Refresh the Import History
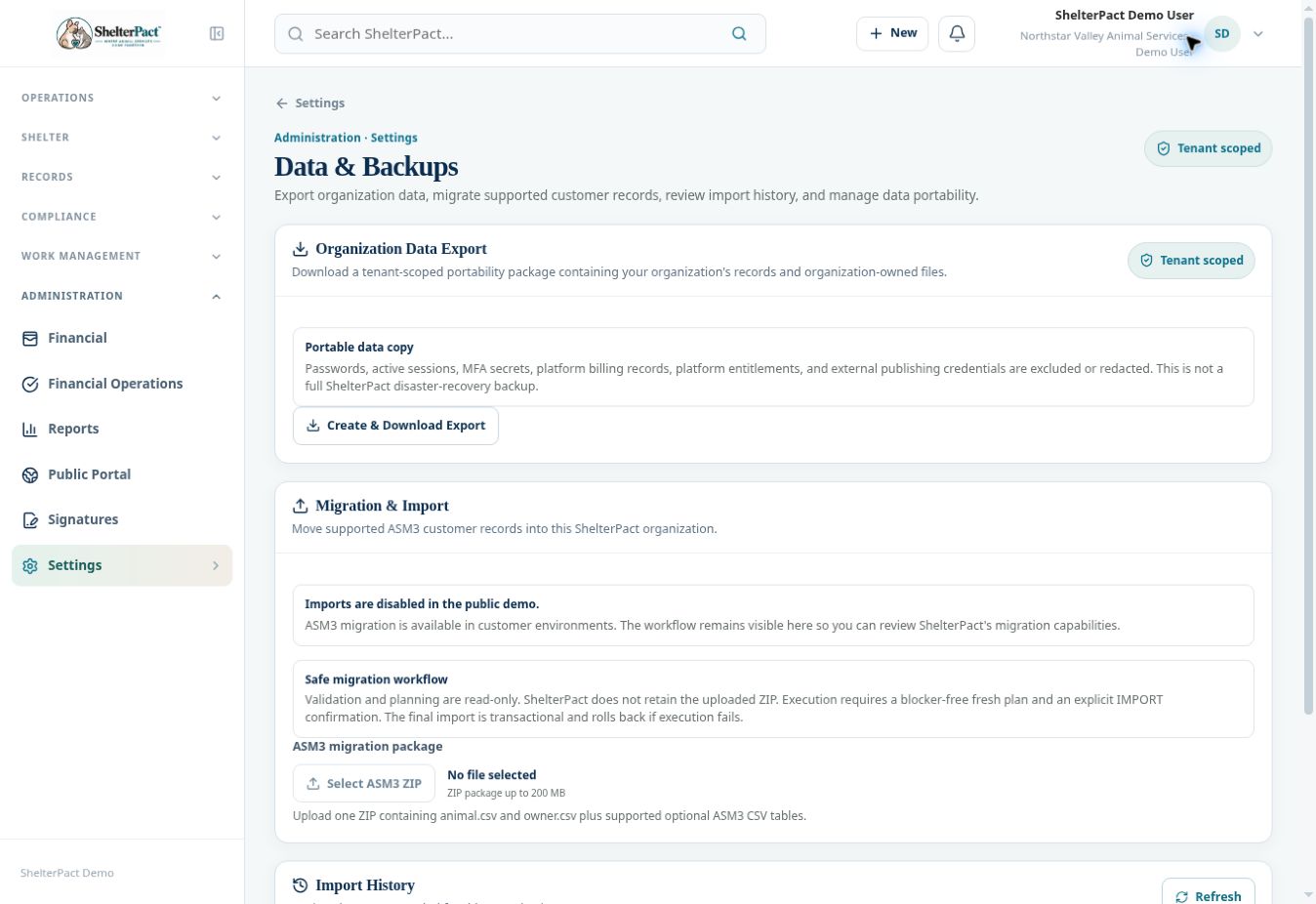This screenshot has width=1316, height=904. click(x=1209, y=895)
